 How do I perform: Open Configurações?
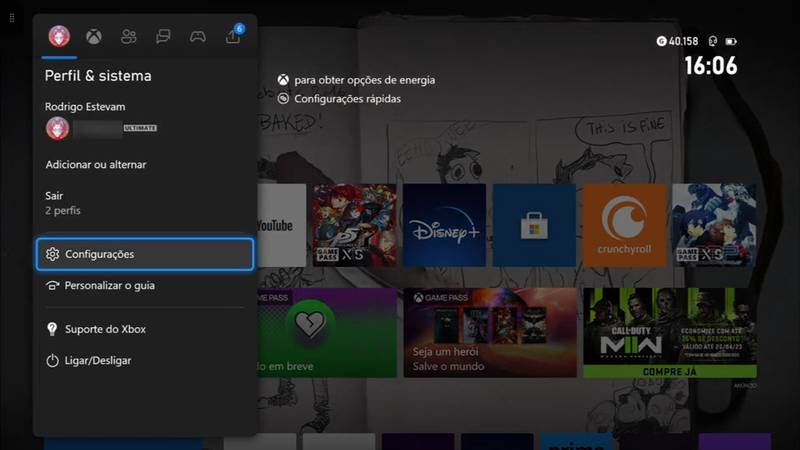[145, 254]
